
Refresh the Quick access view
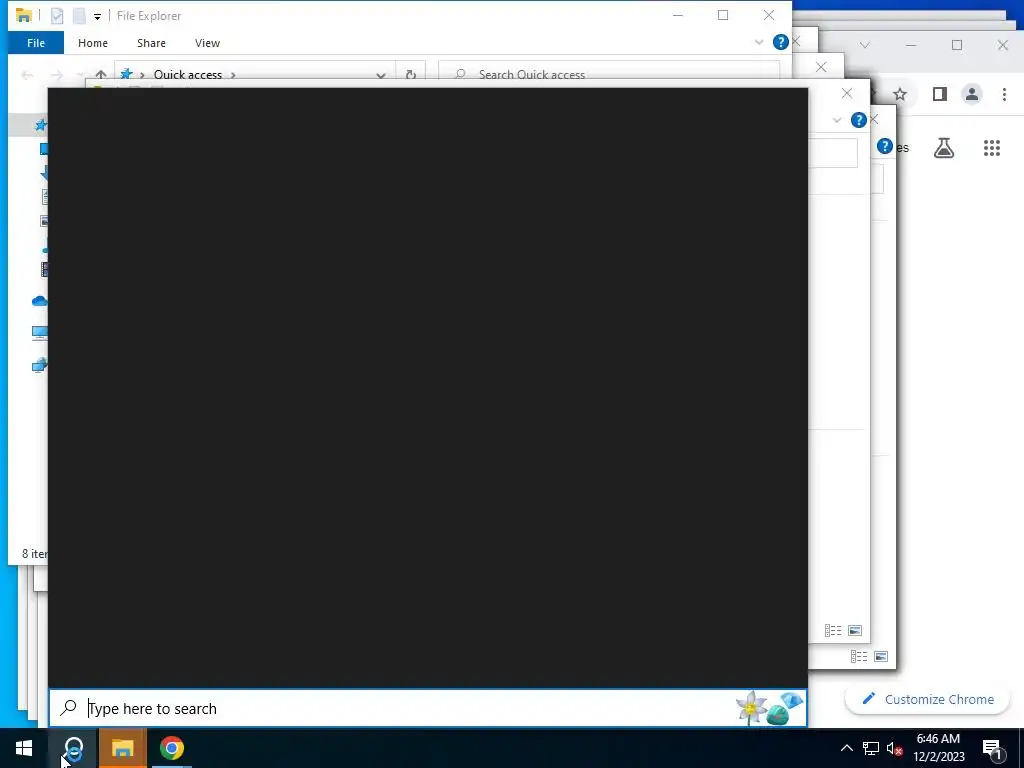click(411, 75)
